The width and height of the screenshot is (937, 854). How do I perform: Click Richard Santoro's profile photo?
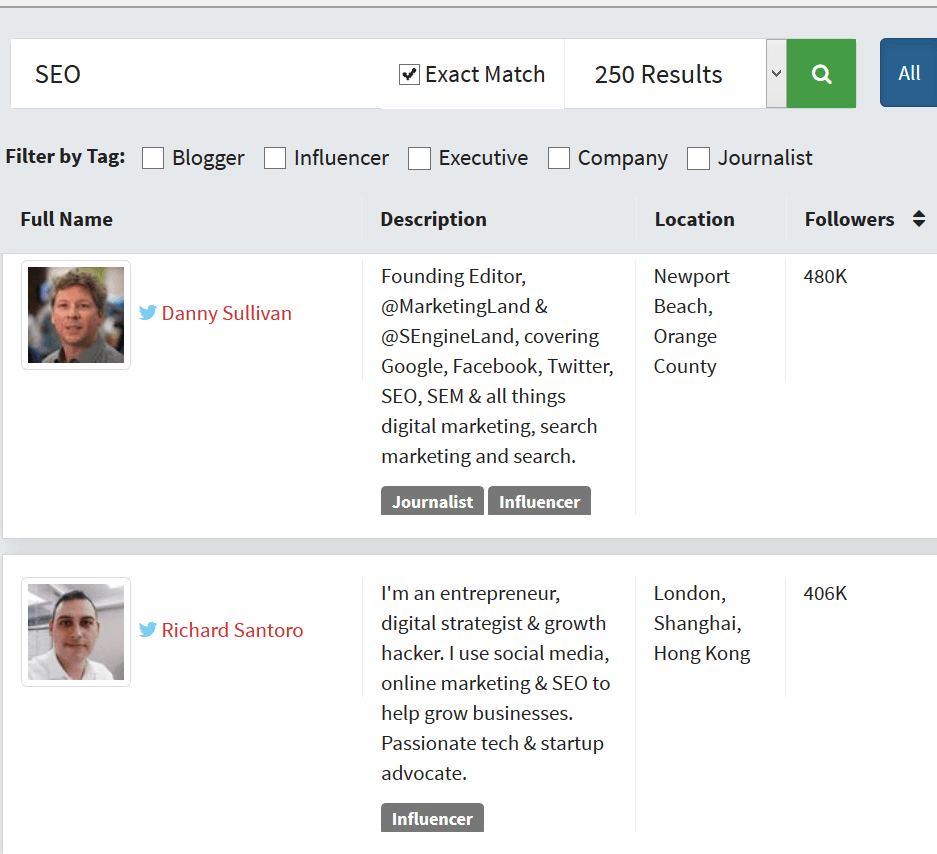click(76, 632)
